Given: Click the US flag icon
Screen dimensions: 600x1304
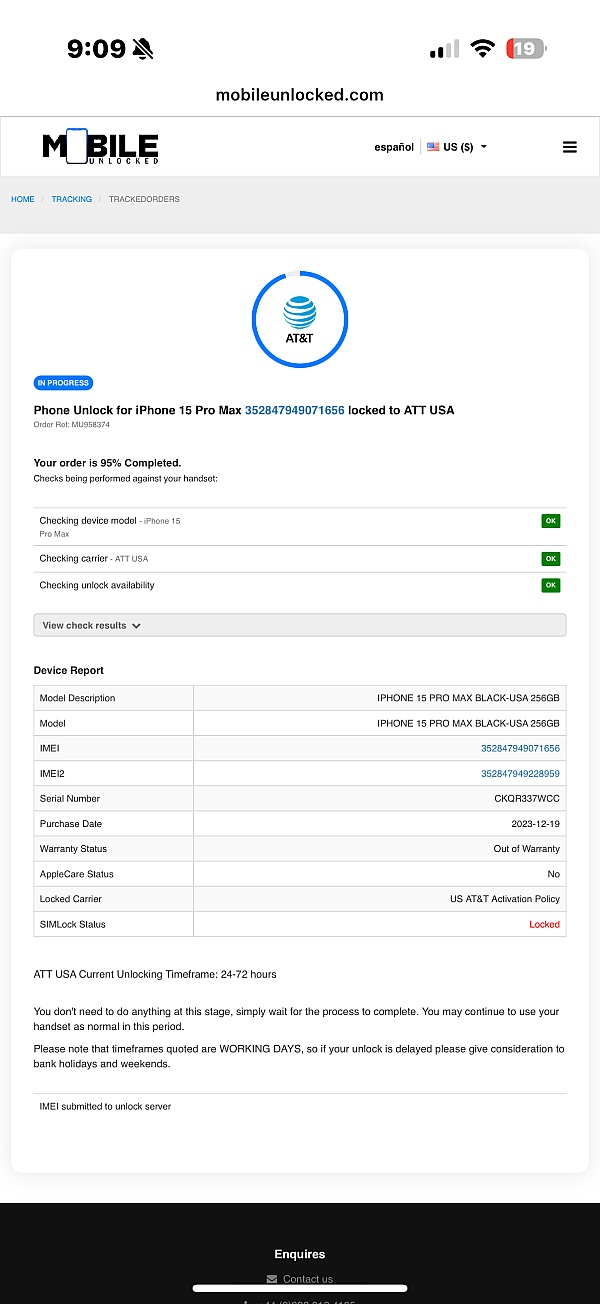Looking at the screenshot, I should [x=433, y=147].
